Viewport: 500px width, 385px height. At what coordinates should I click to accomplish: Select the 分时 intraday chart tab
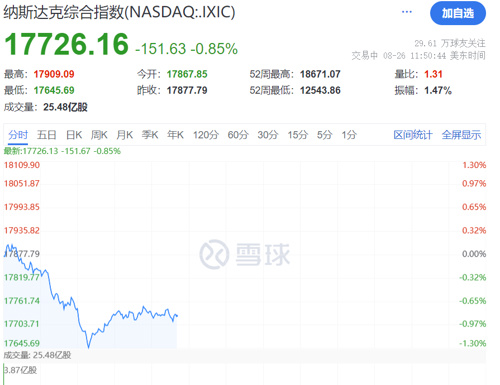pyautogui.click(x=18, y=135)
